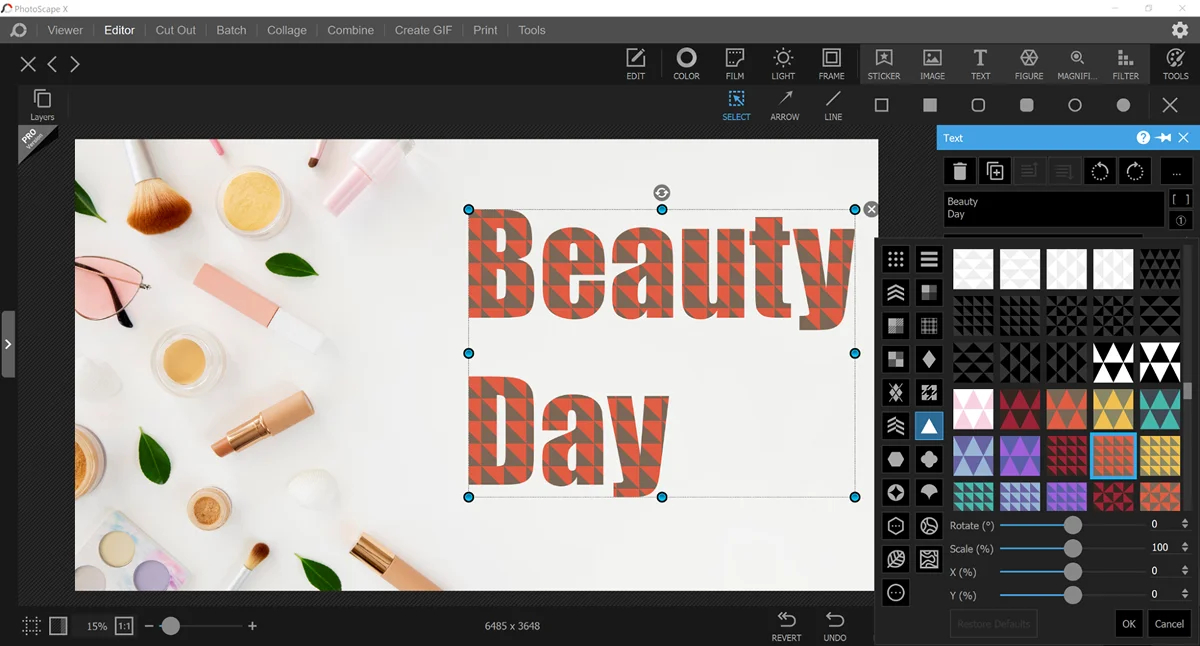
Task: Switch to the Create GIF tab
Action: 423,30
